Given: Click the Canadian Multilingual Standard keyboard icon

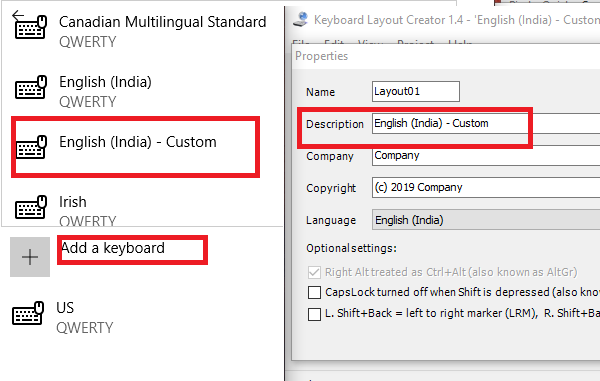Looking at the screenshot, I should tap(31, 27).
